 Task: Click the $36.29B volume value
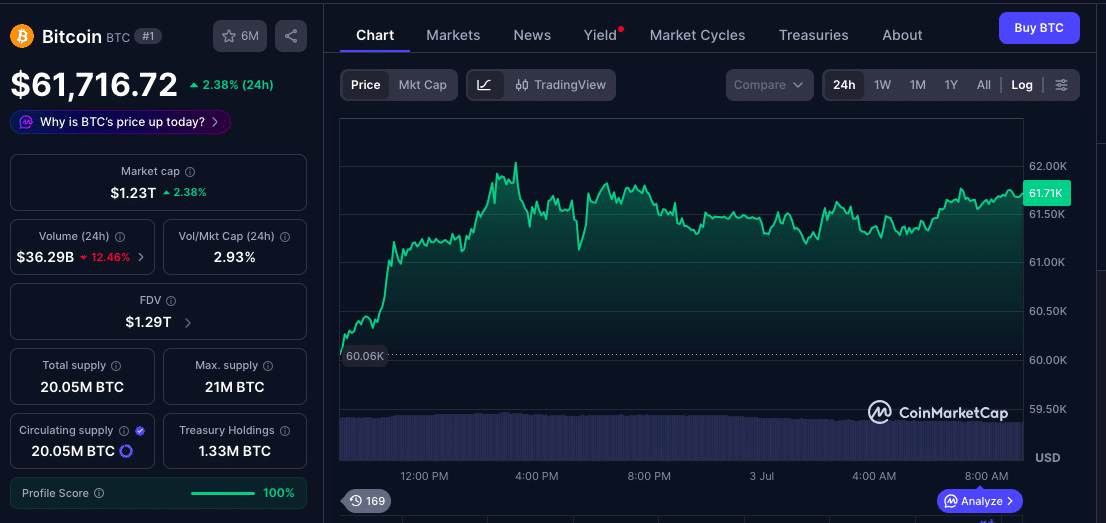(x=45, y=257)
